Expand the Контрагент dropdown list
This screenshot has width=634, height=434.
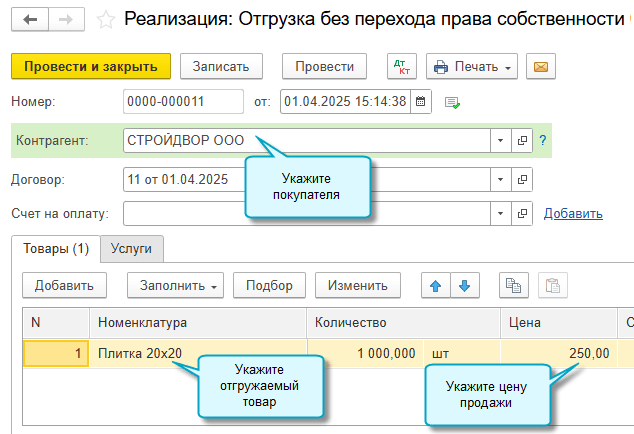pyautogui.click(x=501, y=140)
